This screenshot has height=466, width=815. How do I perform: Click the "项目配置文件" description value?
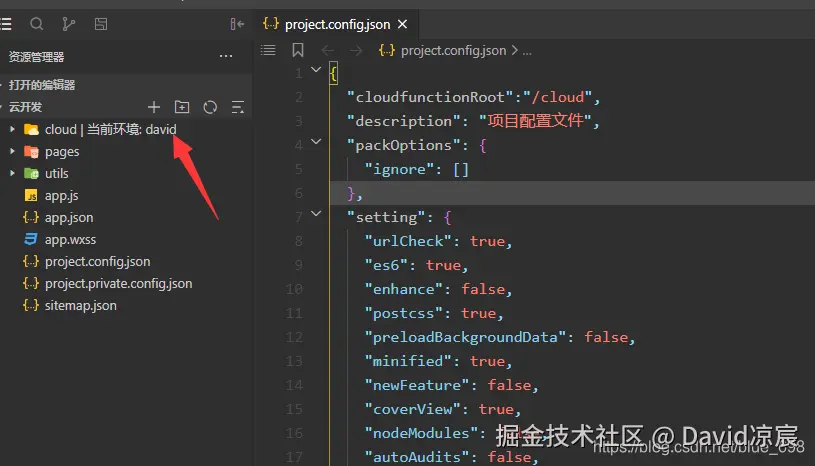[x=535, y=121]
